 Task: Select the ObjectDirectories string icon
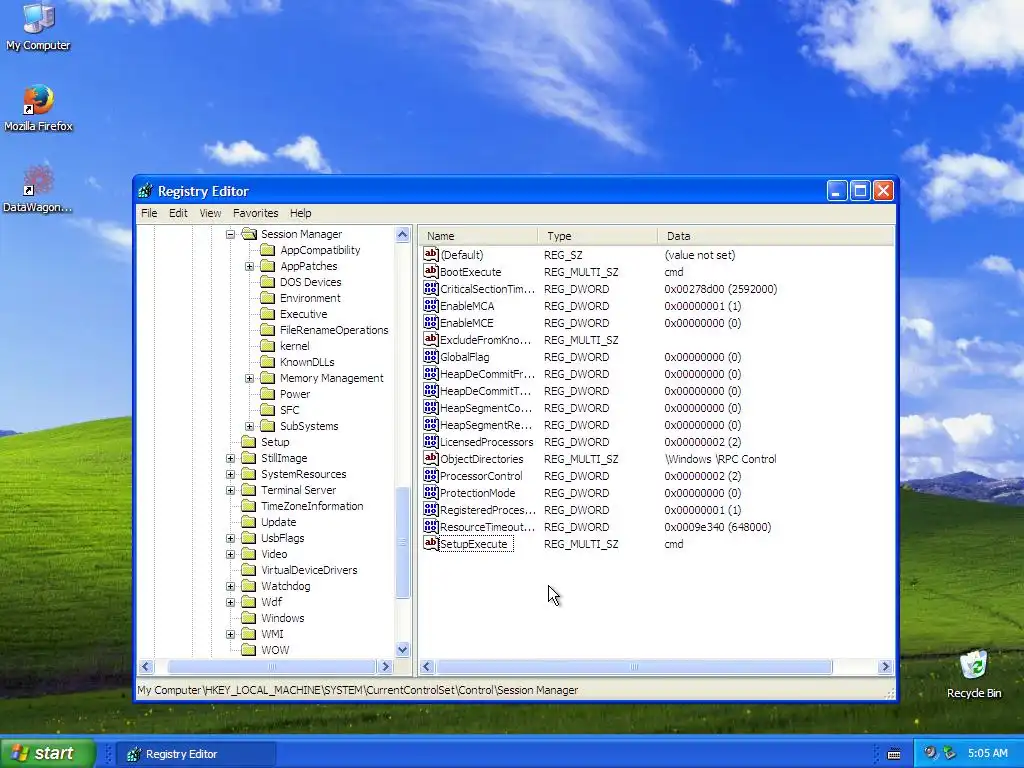[x=430, y=458]
